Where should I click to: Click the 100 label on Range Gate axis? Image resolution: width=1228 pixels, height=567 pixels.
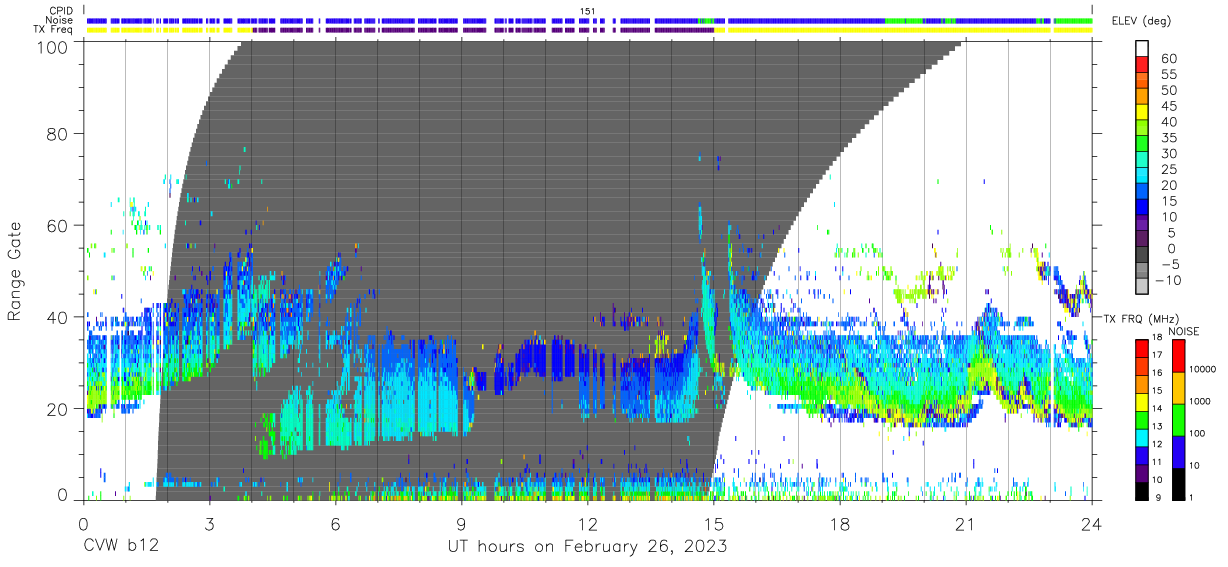[x=53, y=46]
